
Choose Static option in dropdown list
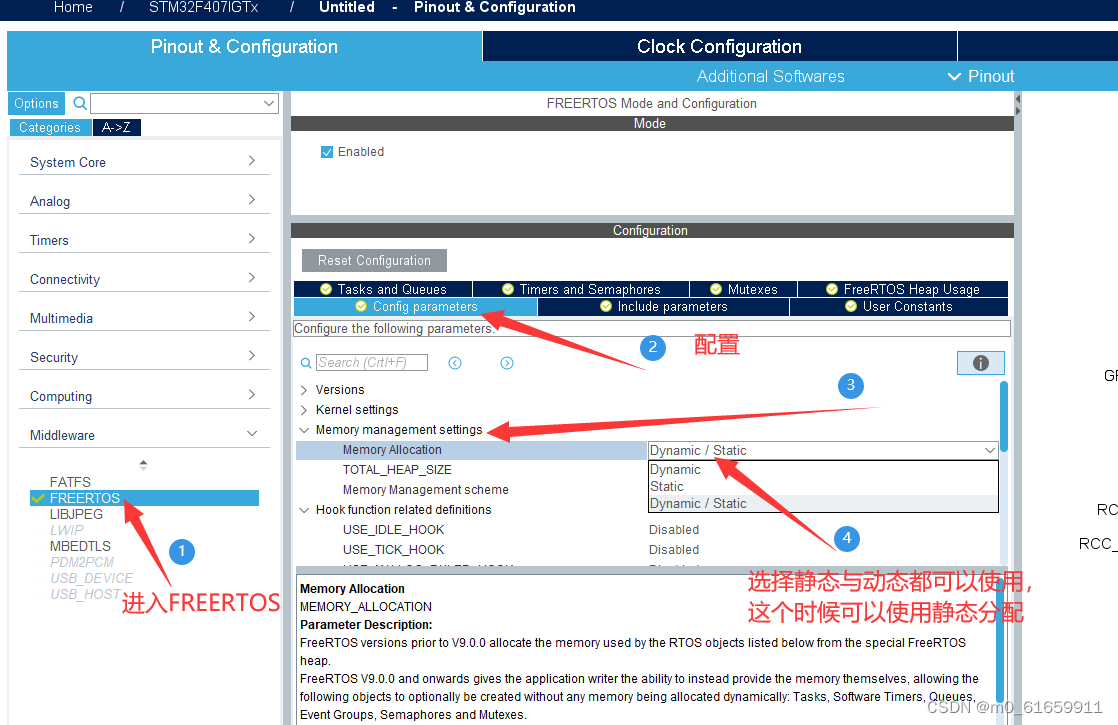tap(823, 486)
